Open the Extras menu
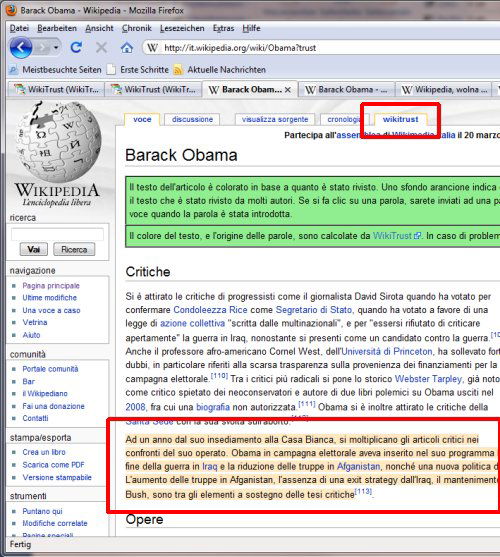This screenshot has width=500, height=557. 223,28
